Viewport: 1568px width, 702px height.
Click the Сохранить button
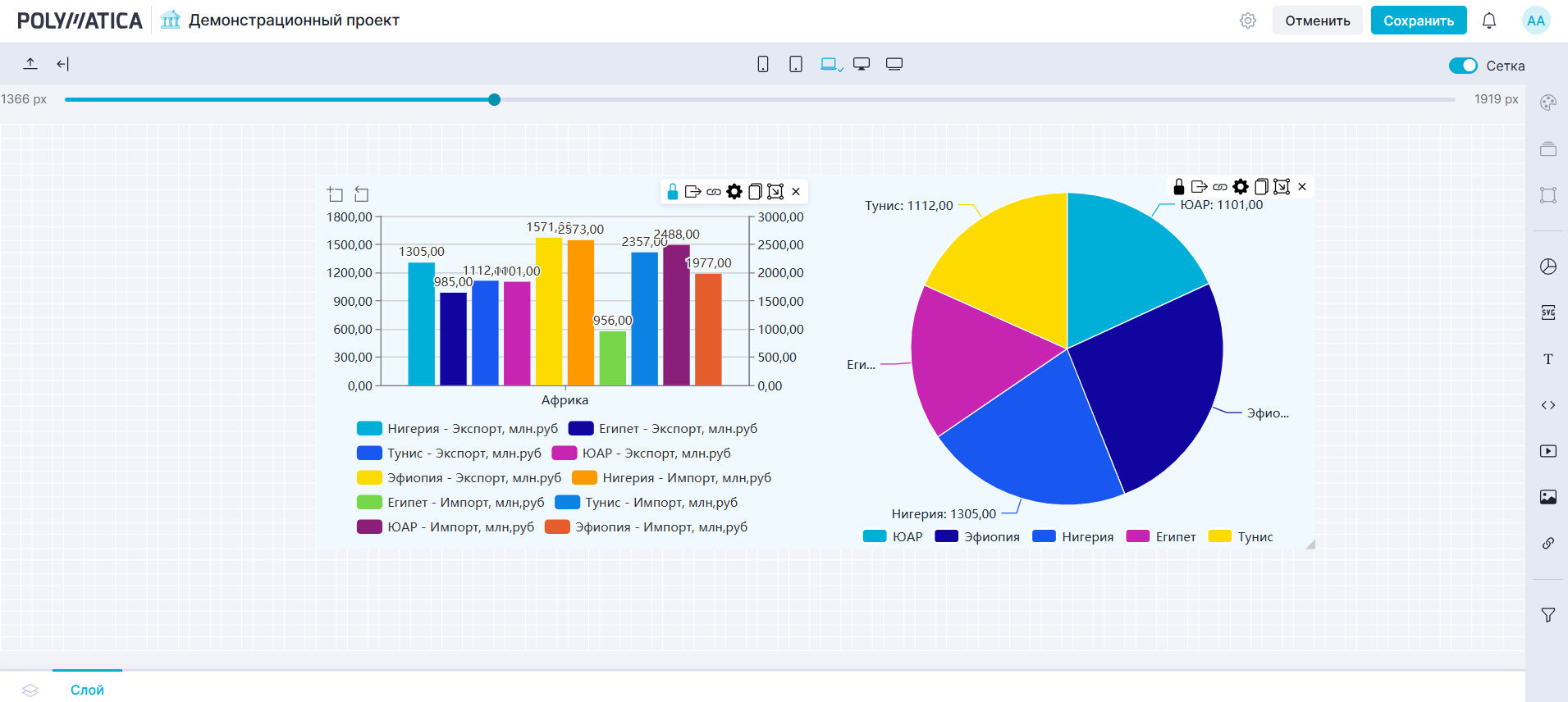click(1418, 21)
